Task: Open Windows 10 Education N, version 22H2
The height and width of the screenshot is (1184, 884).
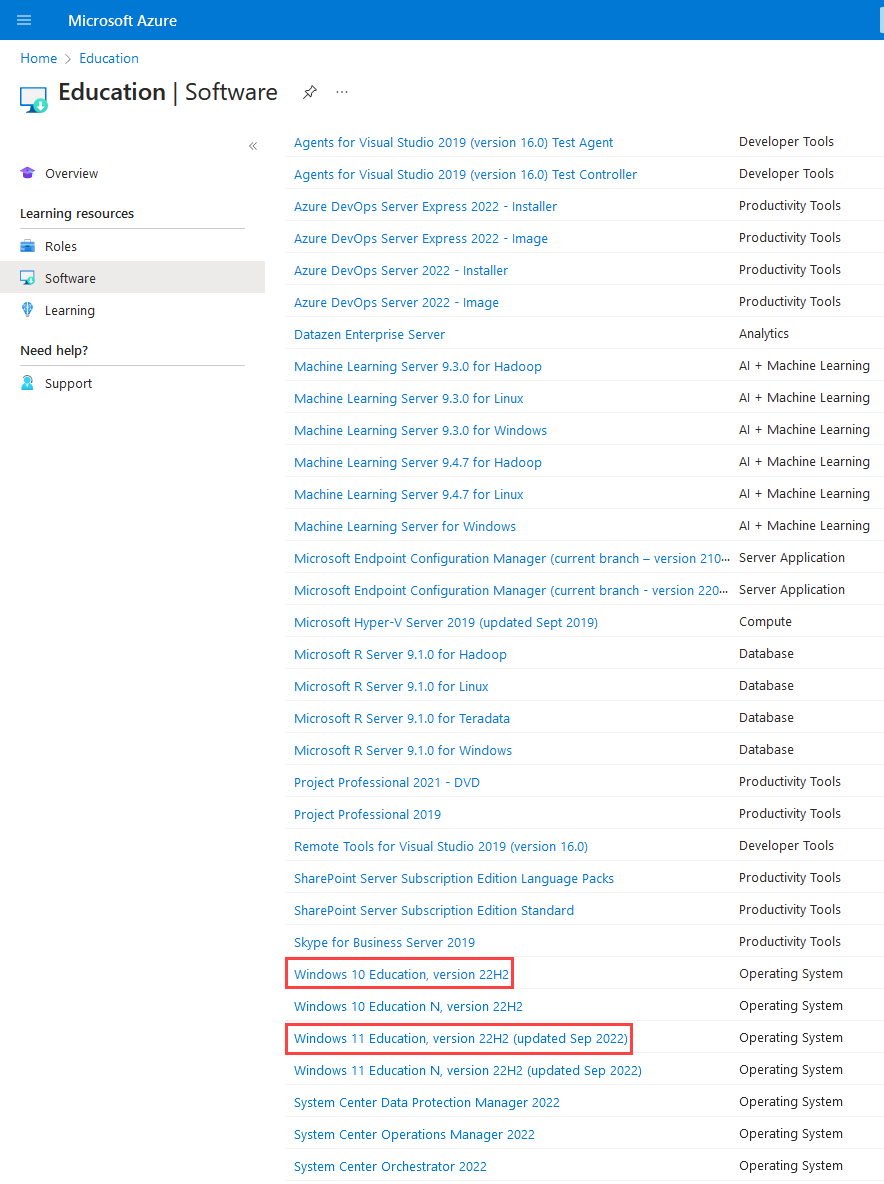Action: (x=408, y=1007)
